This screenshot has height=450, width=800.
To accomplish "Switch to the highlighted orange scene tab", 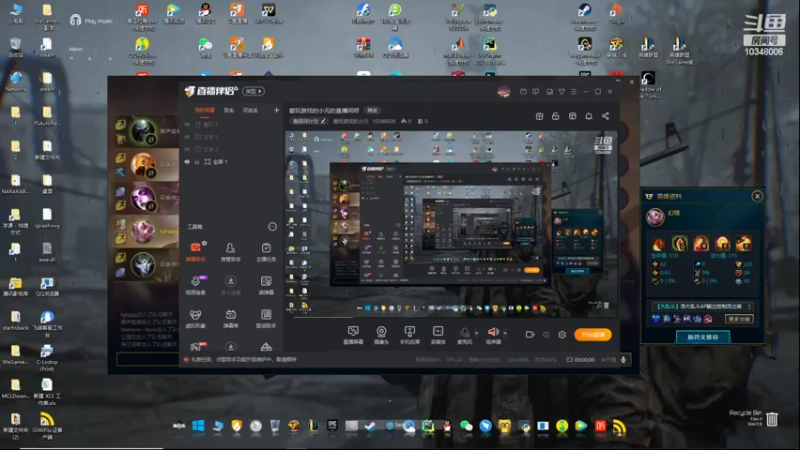I will pos(205,110).
